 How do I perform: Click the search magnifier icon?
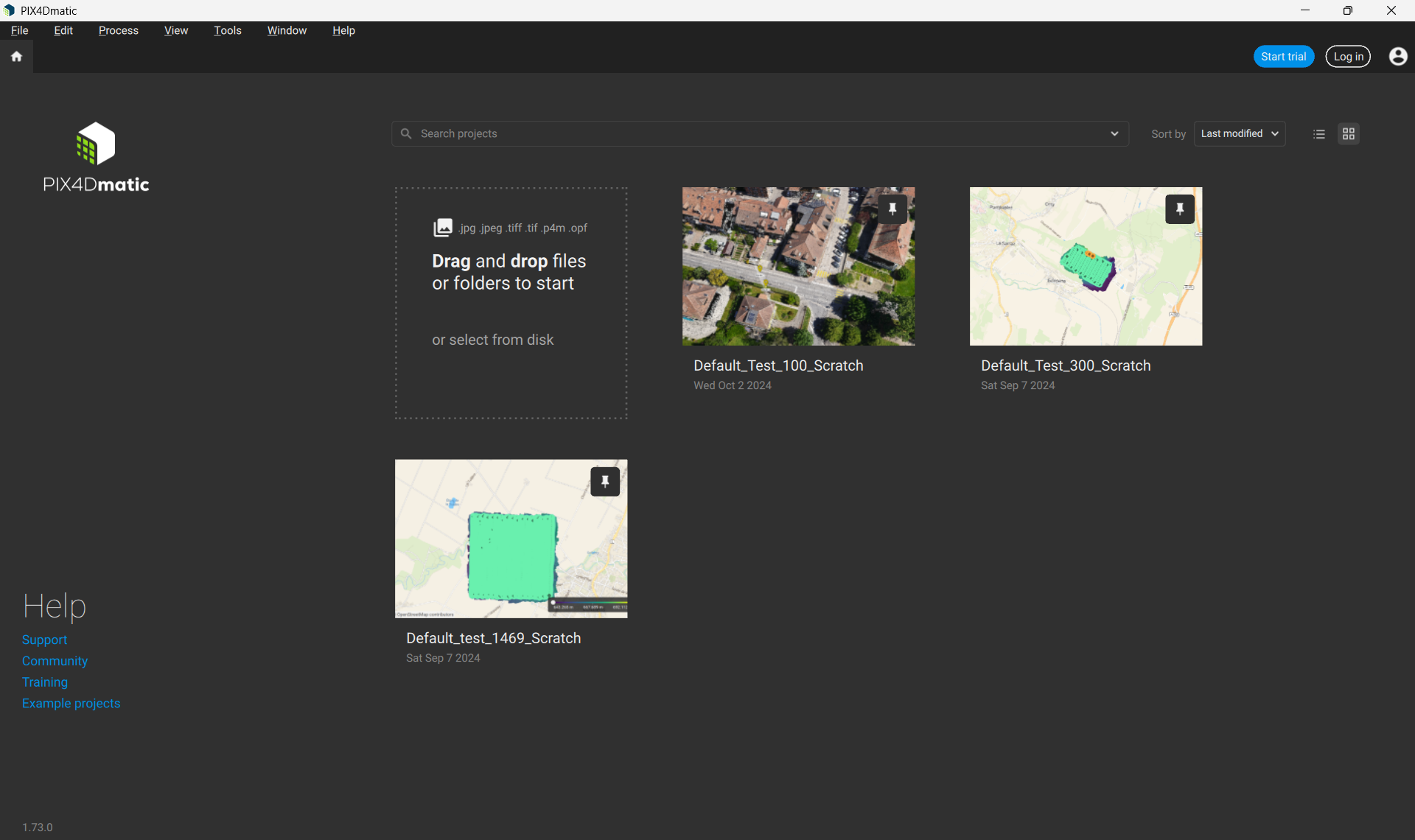(406, 134)
